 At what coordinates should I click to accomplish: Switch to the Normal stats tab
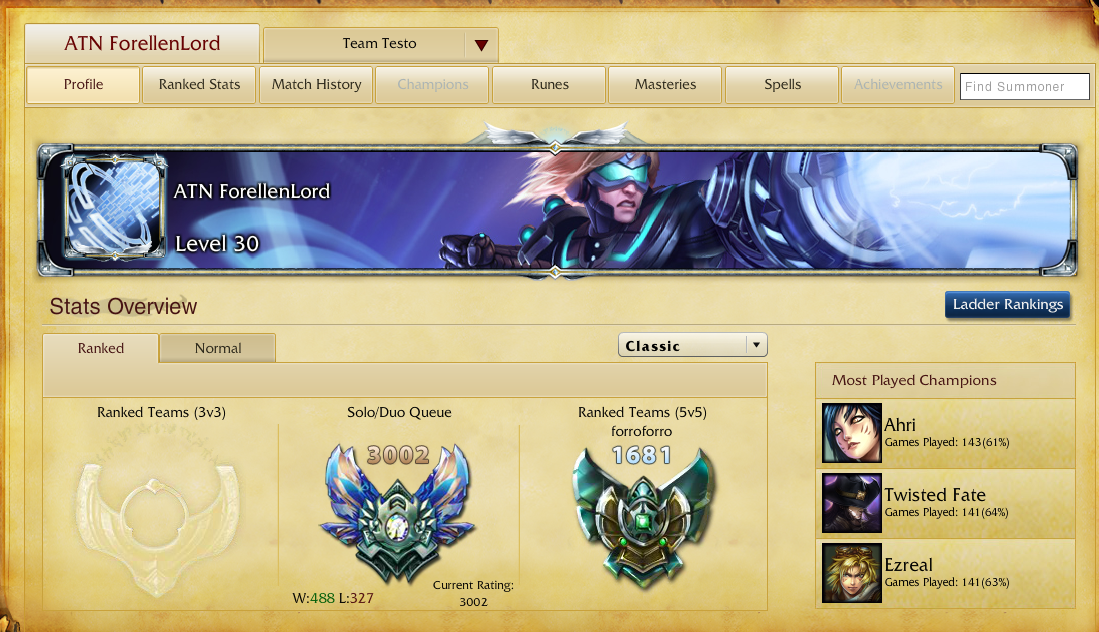tap(217, 348)
